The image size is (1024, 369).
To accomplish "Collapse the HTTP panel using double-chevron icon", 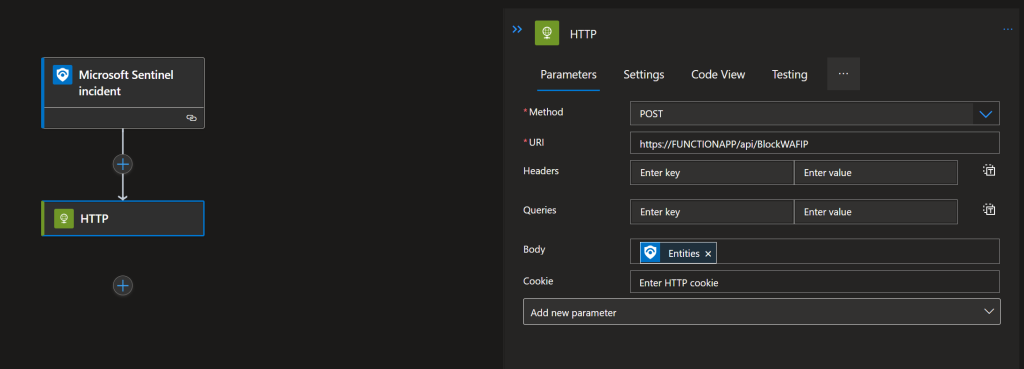I will pos(517,29).
